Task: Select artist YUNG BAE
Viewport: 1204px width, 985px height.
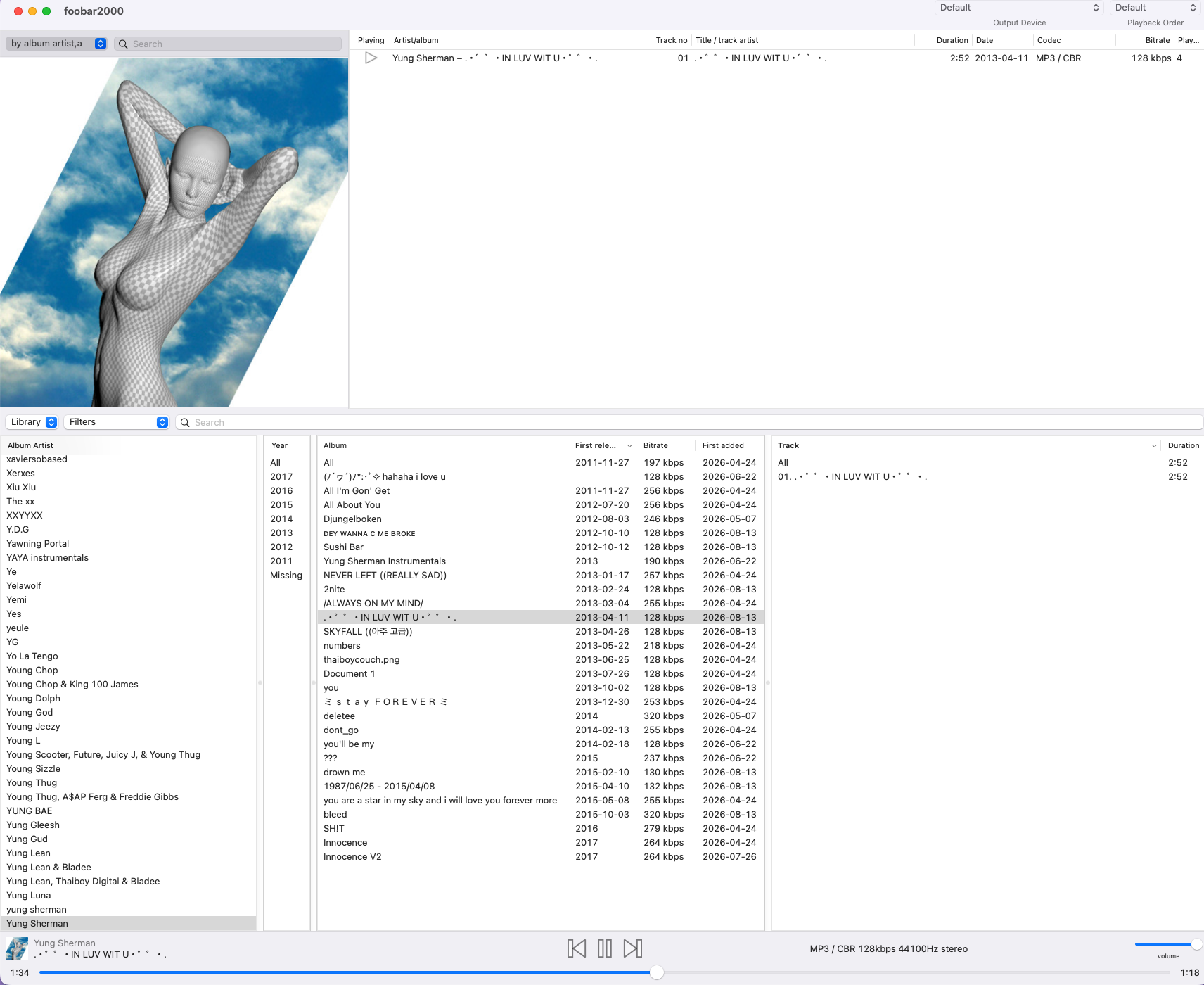Action: (x=128, y=811)
